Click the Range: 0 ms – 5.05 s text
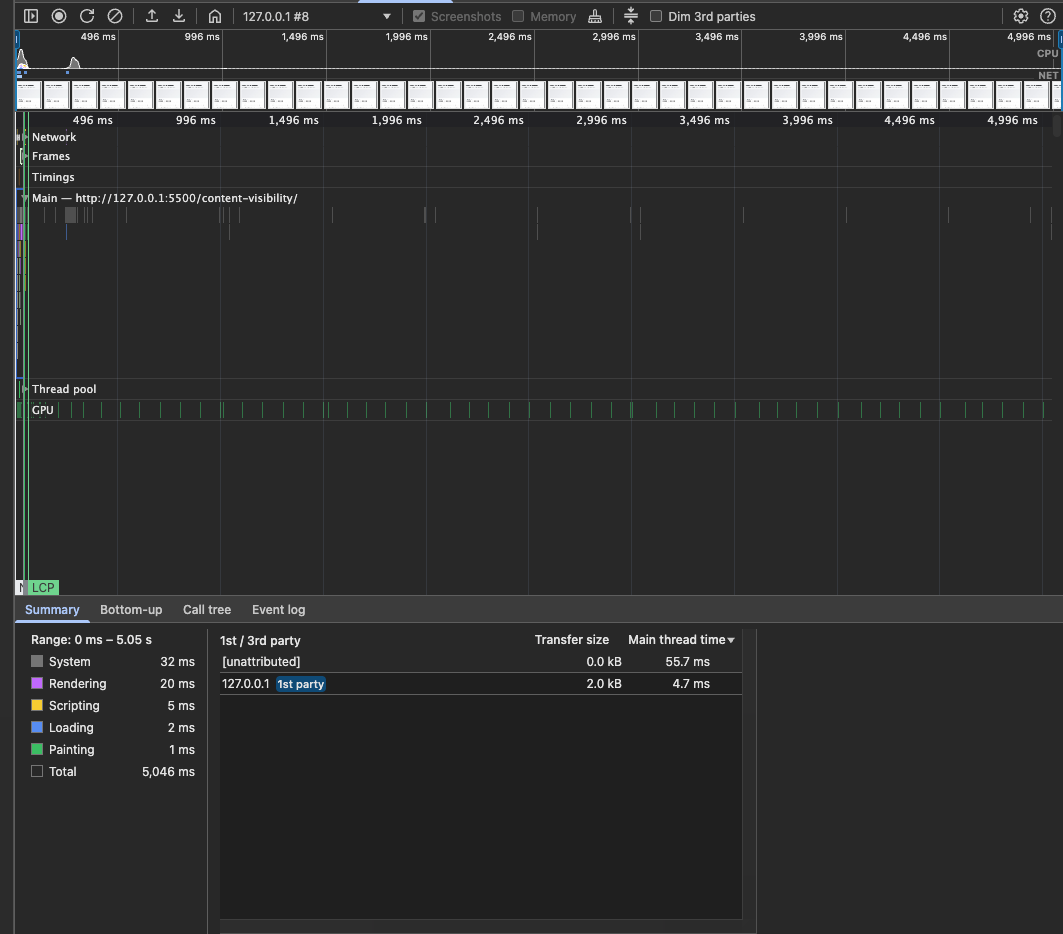Image resolution: width=1063 pixels, height=934 pixels. click(92, 640)
